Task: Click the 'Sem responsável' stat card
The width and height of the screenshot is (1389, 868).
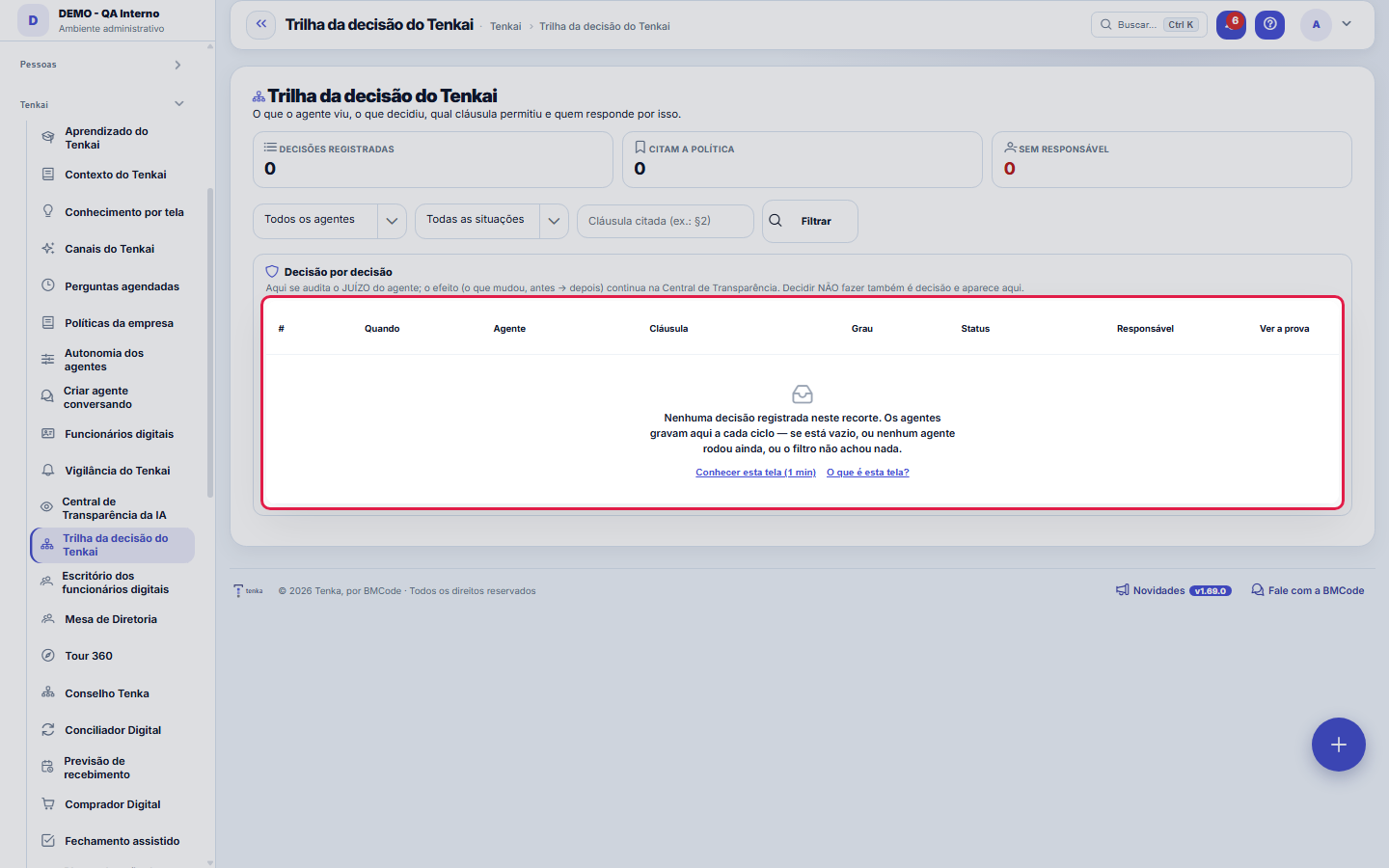Action: click(x=1171, y=159)
